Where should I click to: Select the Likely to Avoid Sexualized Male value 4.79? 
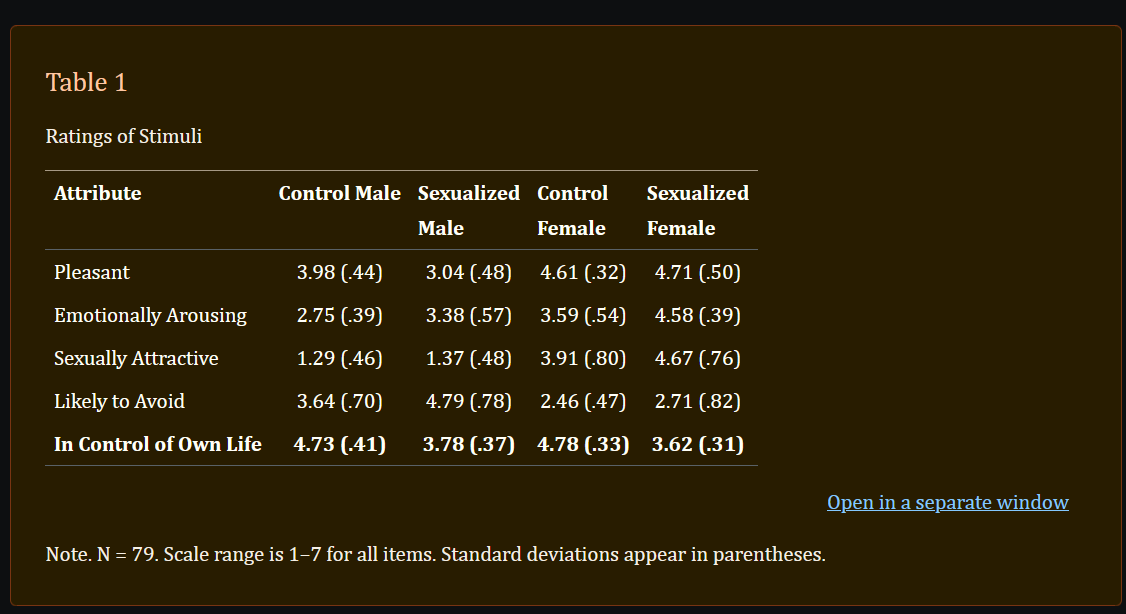(468, 401)
